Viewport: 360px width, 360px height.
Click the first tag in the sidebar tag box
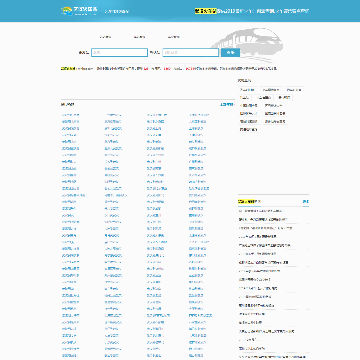point(247,90)
